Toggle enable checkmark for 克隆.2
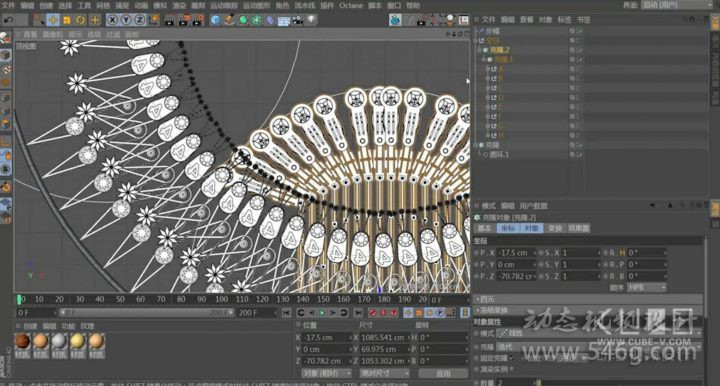The width and height of the screenshot is (720, 386). pyautogui.click(x=580, y=50)
